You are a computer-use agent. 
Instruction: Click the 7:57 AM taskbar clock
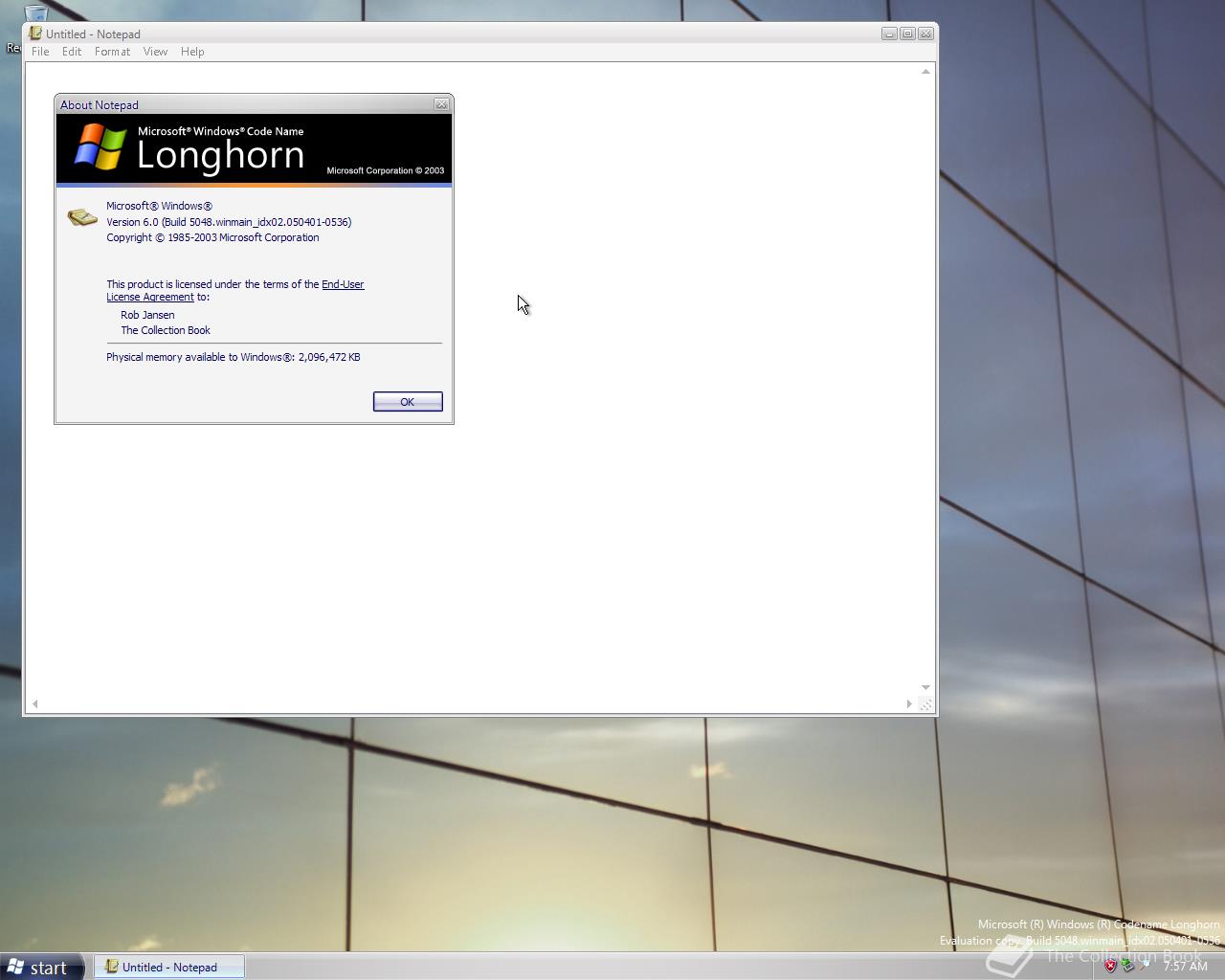coord(1186,967)
